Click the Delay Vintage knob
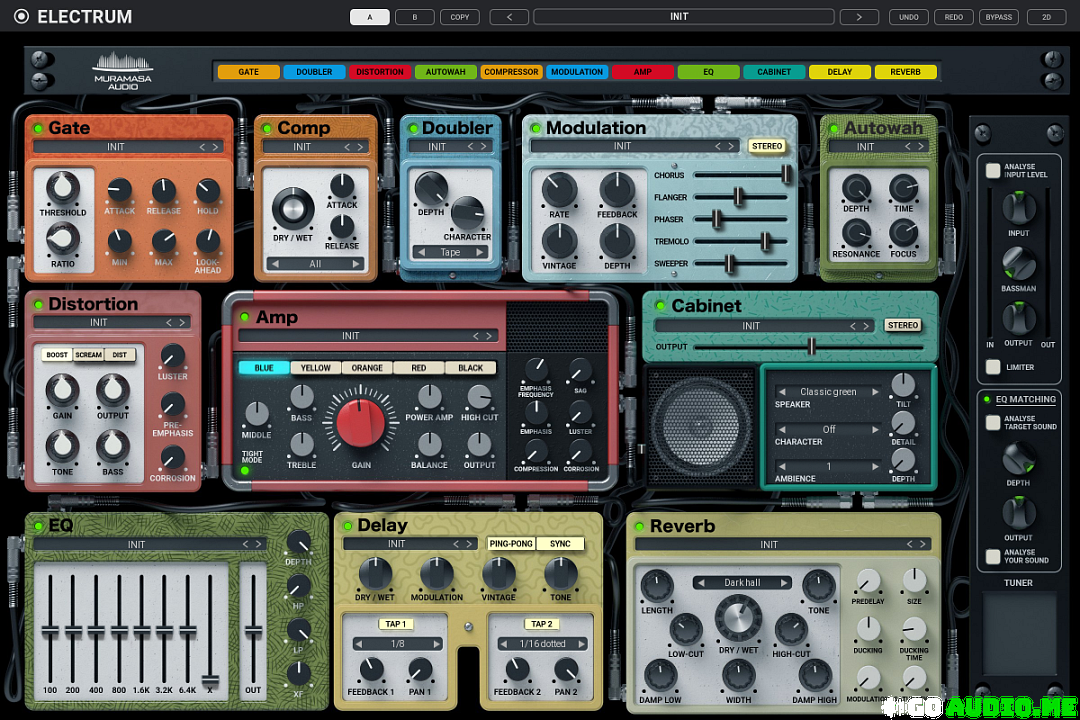 (x=499, y=574)
